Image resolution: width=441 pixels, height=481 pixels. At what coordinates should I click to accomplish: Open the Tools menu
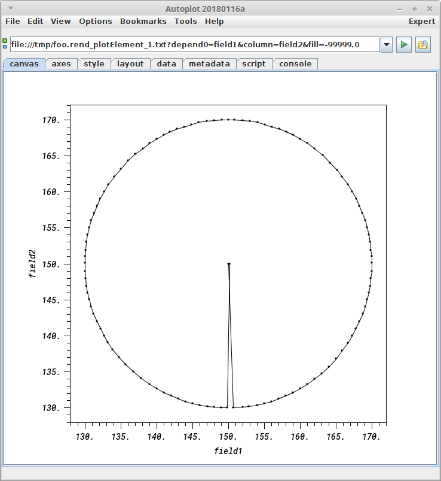(x=186, y=21)
